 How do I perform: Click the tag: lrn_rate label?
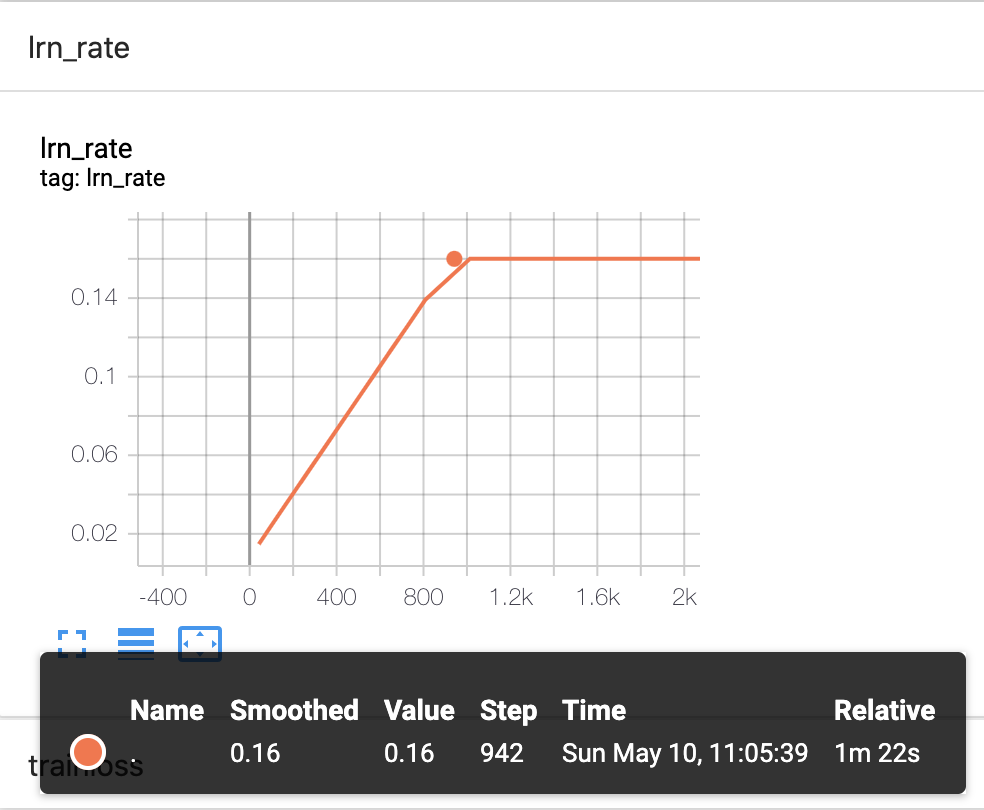click(x=103, y=178)
